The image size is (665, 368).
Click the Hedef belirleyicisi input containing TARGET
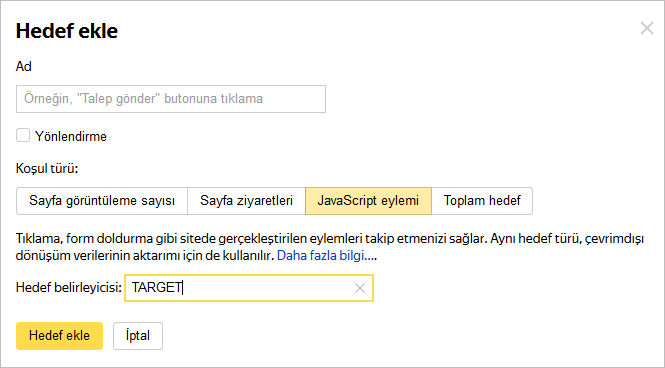249,288
